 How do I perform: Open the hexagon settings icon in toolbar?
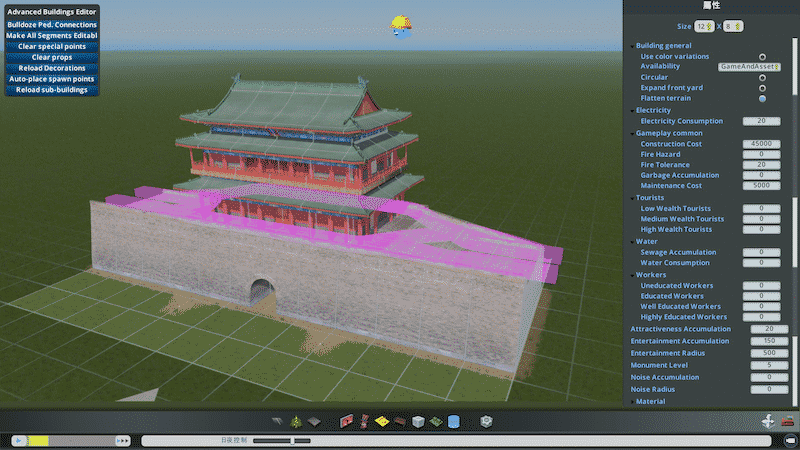[x=486, y=421]
